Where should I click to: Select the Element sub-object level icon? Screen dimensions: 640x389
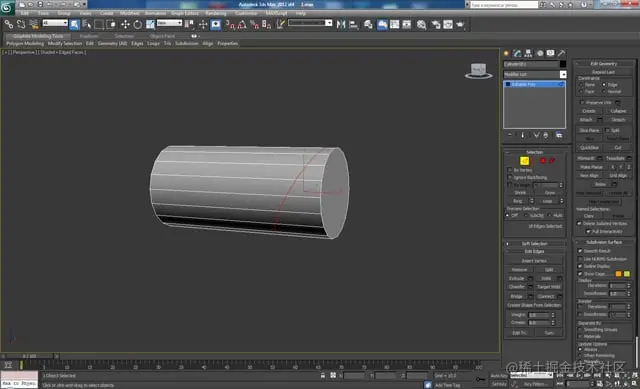point(552,161)
